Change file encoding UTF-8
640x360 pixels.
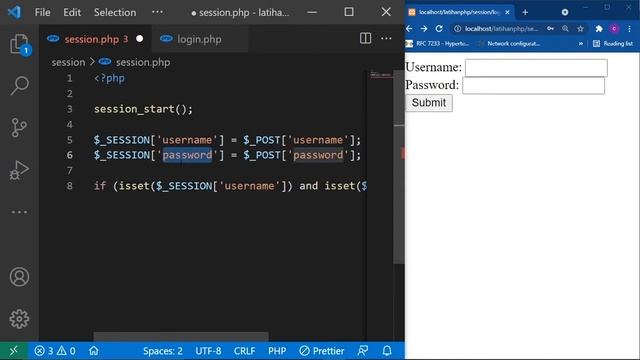pos(208,351)
